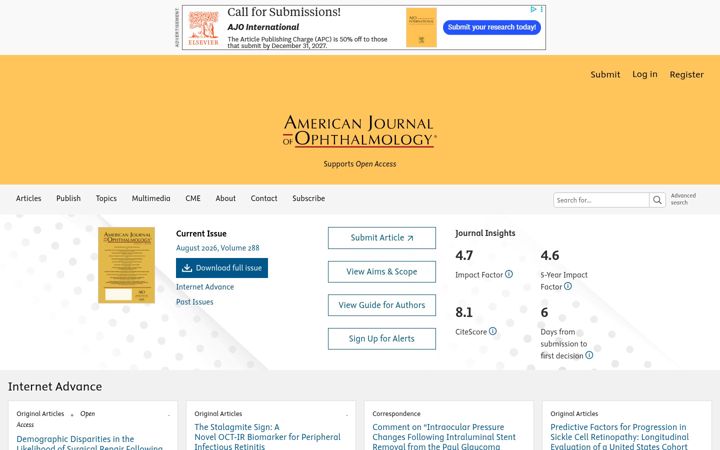Open Impact Factor info icon
Image resolution: width=720 pixels, height=450 pixels.
click(509, 274)
